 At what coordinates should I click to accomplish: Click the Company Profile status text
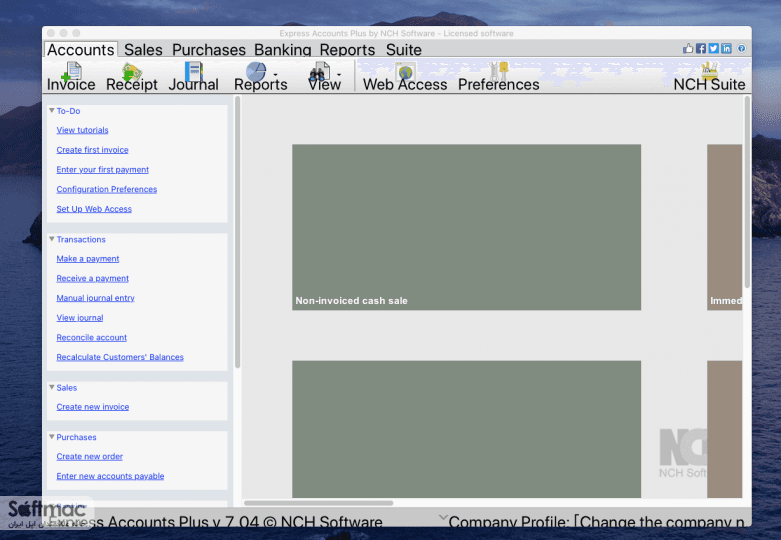596,522
